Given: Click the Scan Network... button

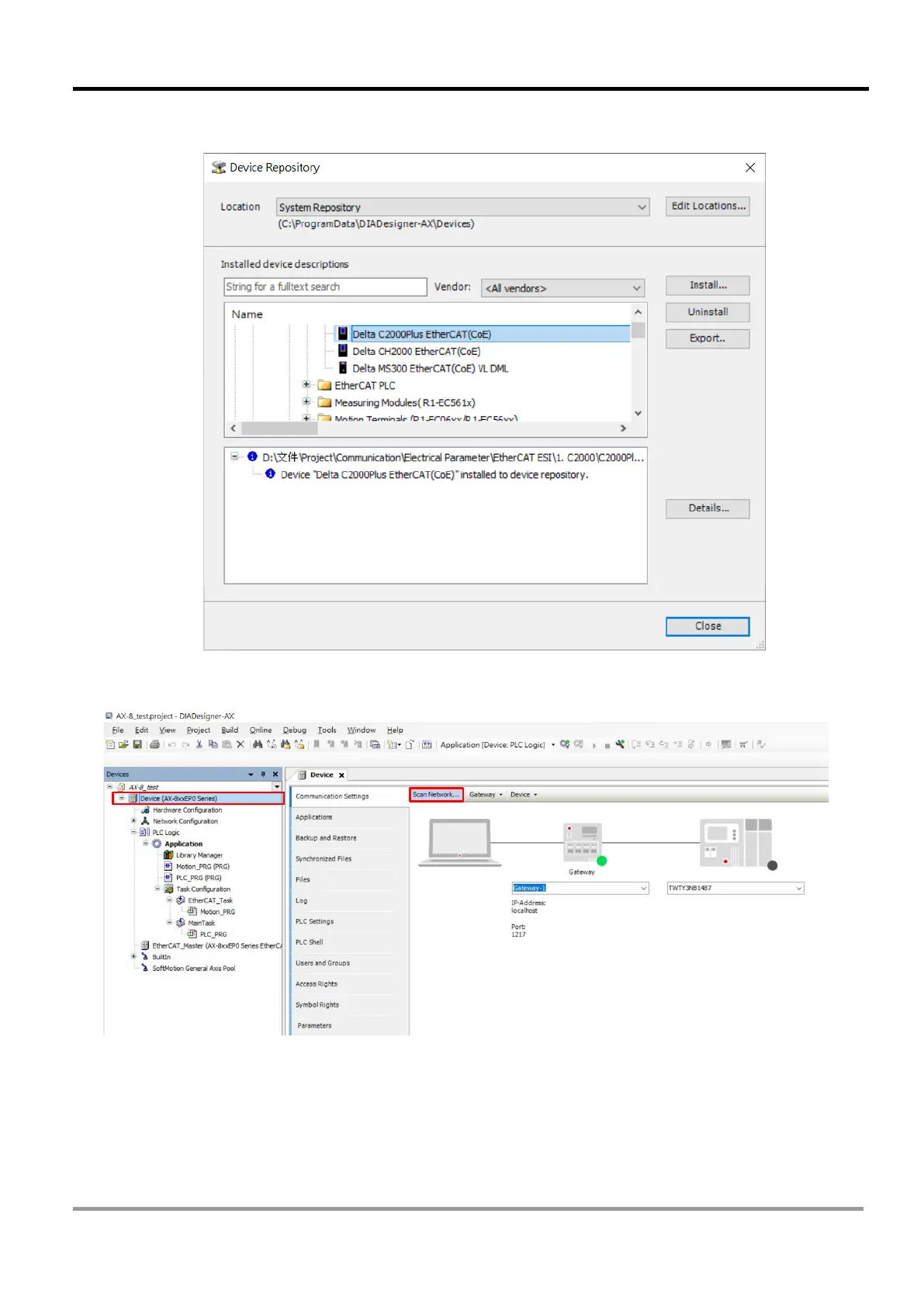Looking at the screenshot, I should [436, 795].
